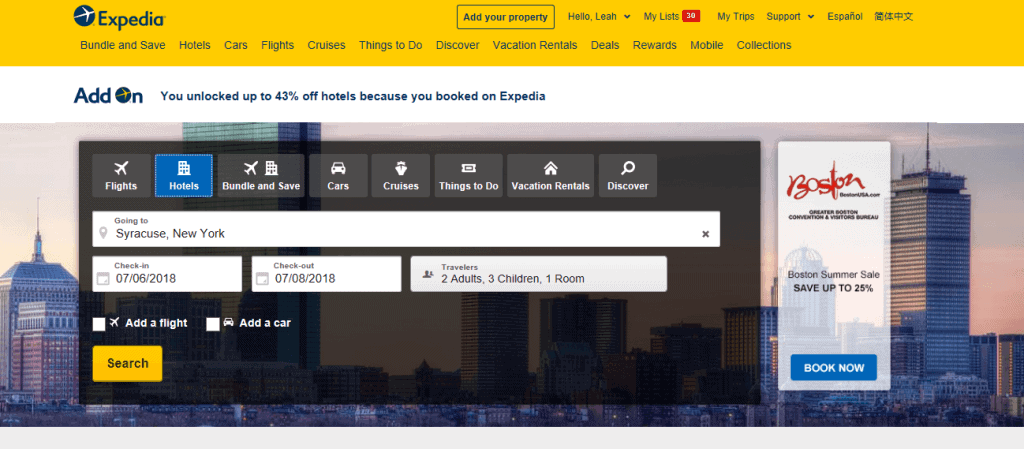Click the car icon beside Add a car
1024x449 pixels.
click(229, 322)
